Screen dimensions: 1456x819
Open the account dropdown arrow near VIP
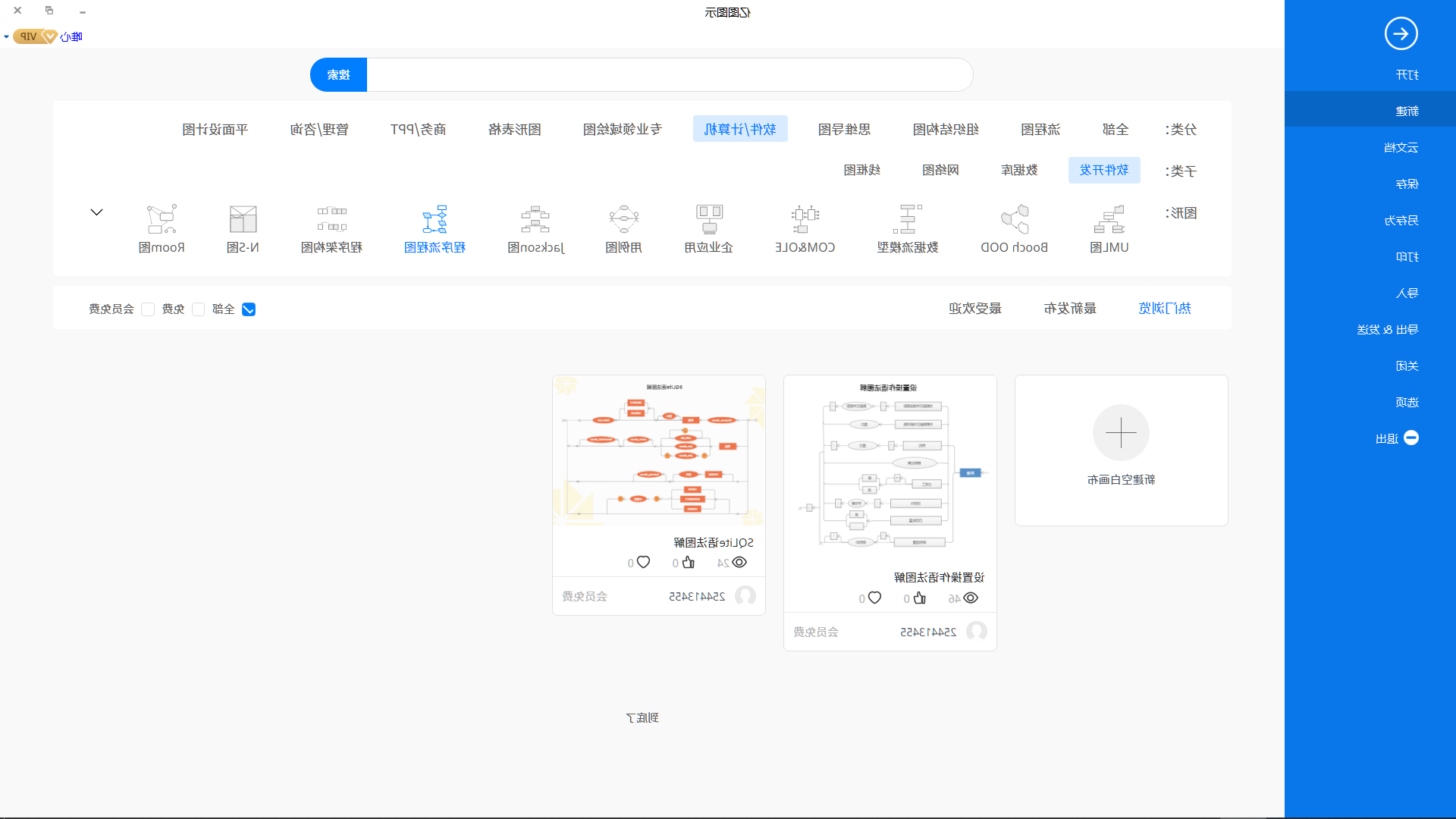pyautogui.click(x=6, y=36)
